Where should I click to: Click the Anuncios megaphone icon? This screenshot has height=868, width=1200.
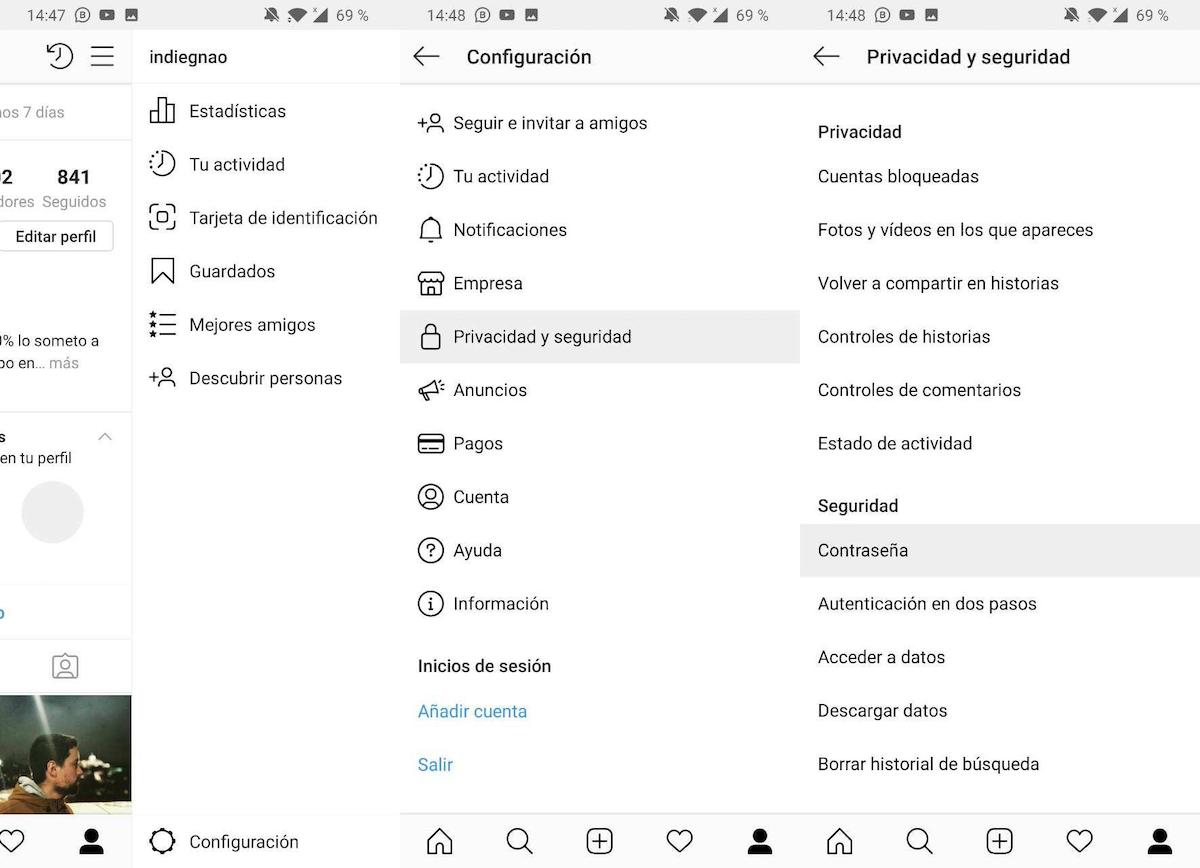click(x=430, y=390)
